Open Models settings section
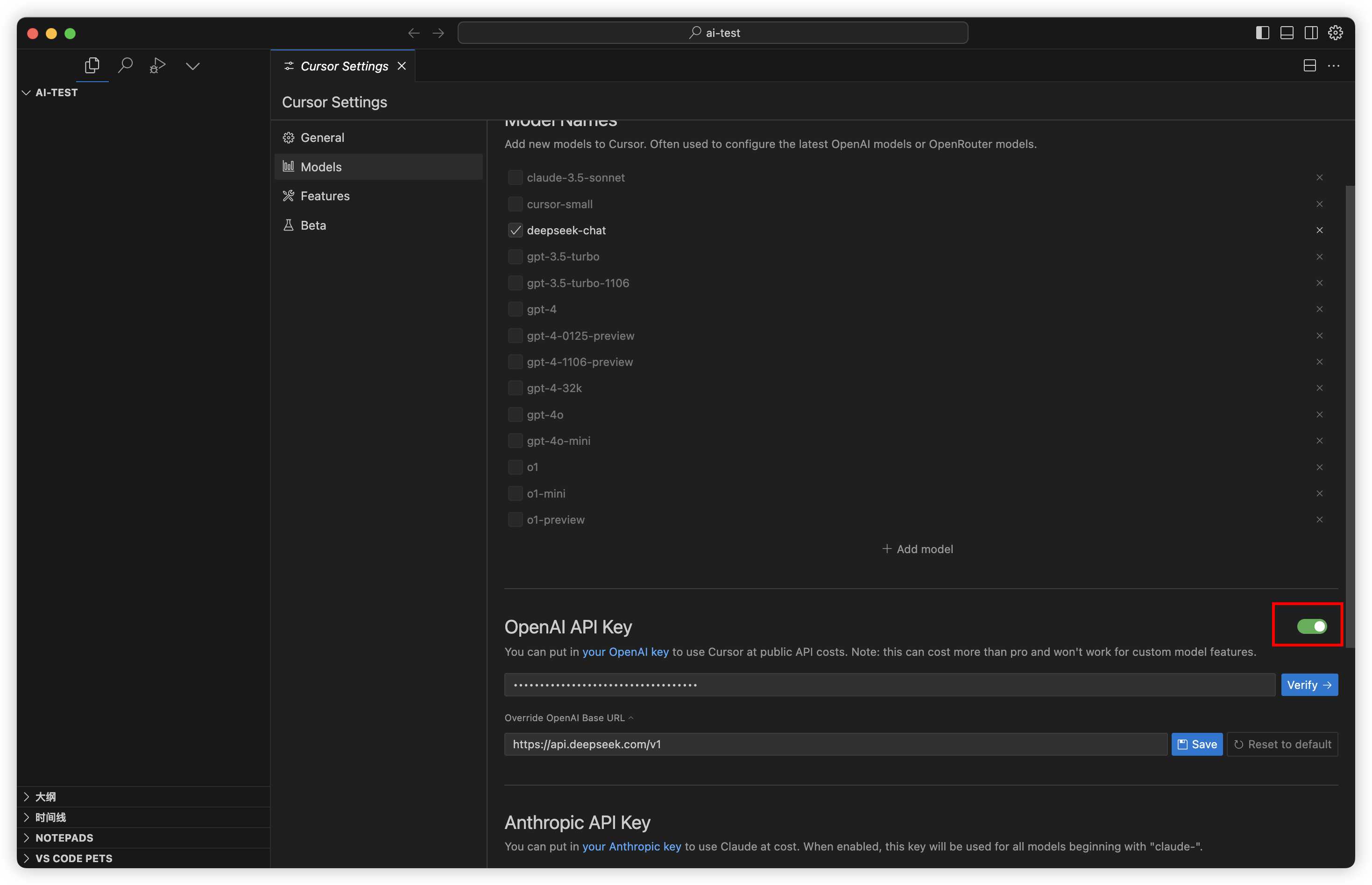The width and height of the screenshot is (1372, 885). coord(379,167)
